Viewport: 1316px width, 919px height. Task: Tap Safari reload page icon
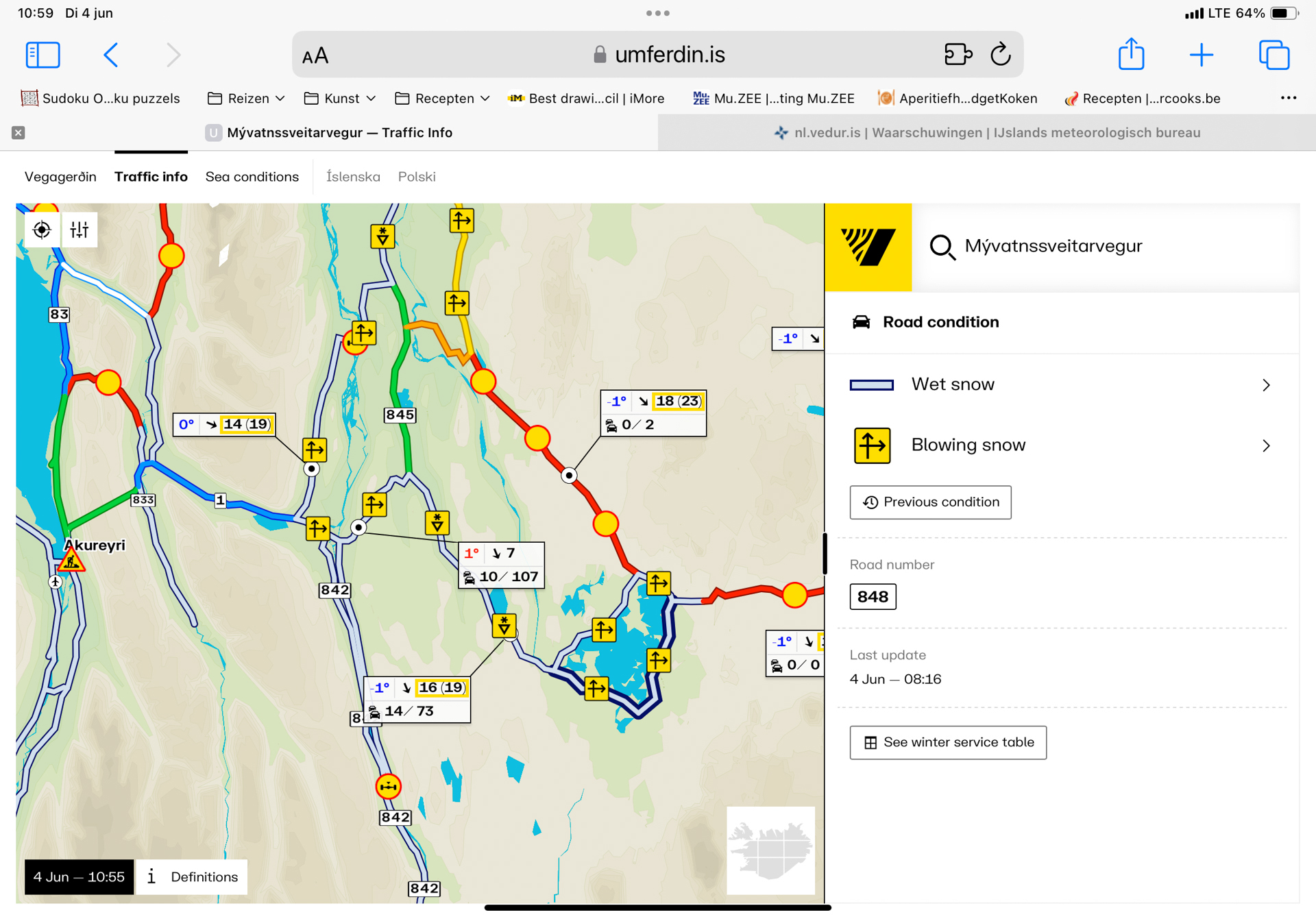click(1000, 54)
